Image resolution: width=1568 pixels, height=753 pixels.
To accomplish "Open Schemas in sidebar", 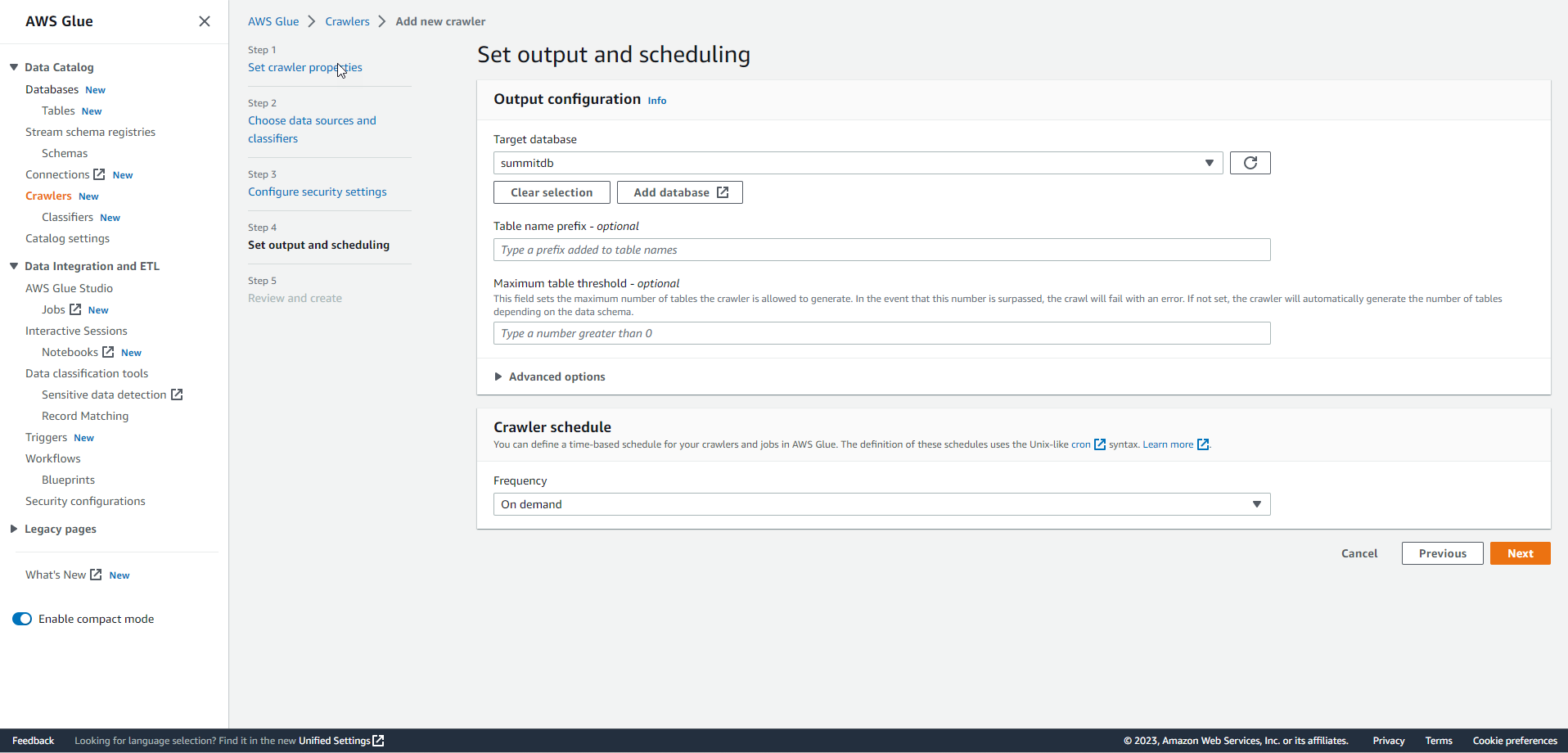I will coord(65,153).
